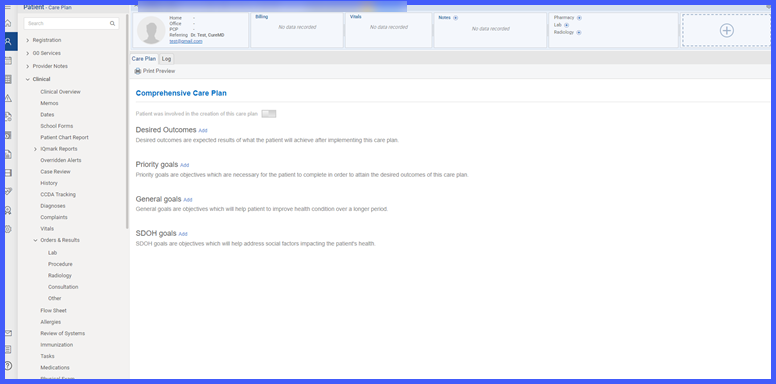Screen dimensions: 776x384
Task: Open Overridden Alerts
Action: (x=61, y=160)
